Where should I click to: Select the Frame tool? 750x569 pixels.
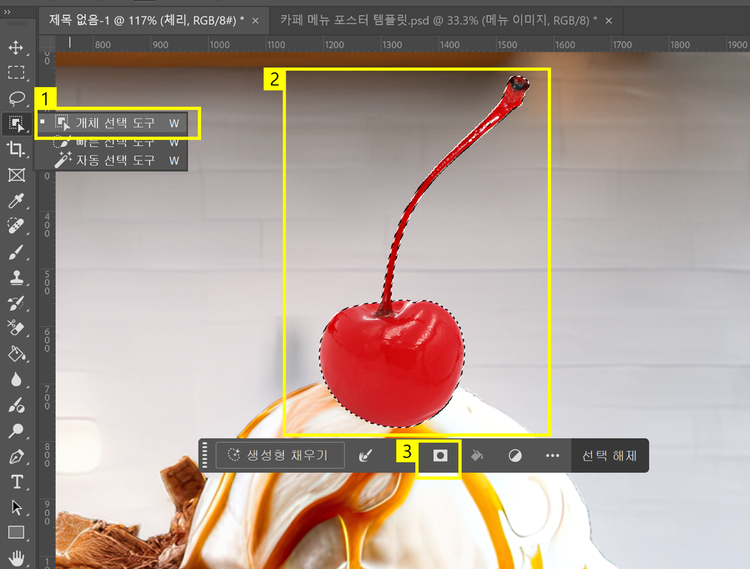coord(17,175)
